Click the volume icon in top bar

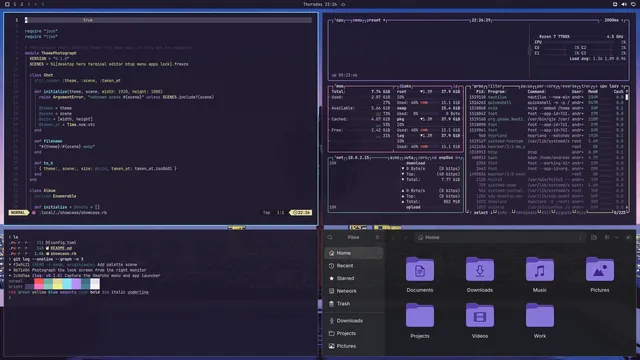point(624,4)
